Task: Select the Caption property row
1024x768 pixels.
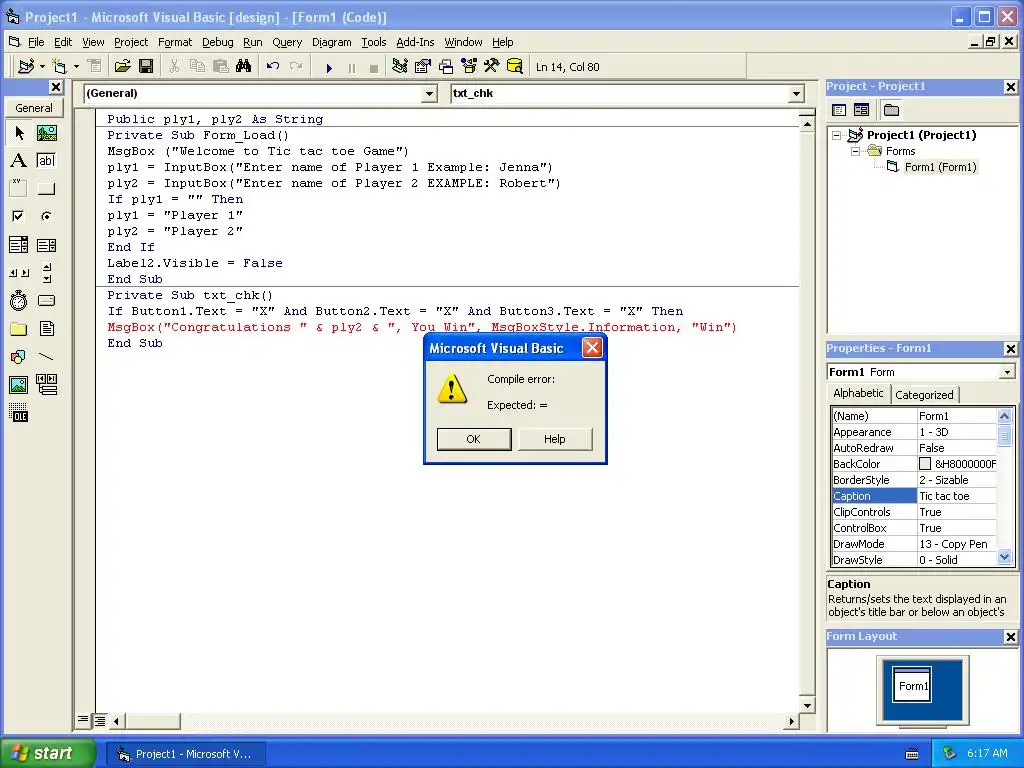Action: tap(914, 496)
